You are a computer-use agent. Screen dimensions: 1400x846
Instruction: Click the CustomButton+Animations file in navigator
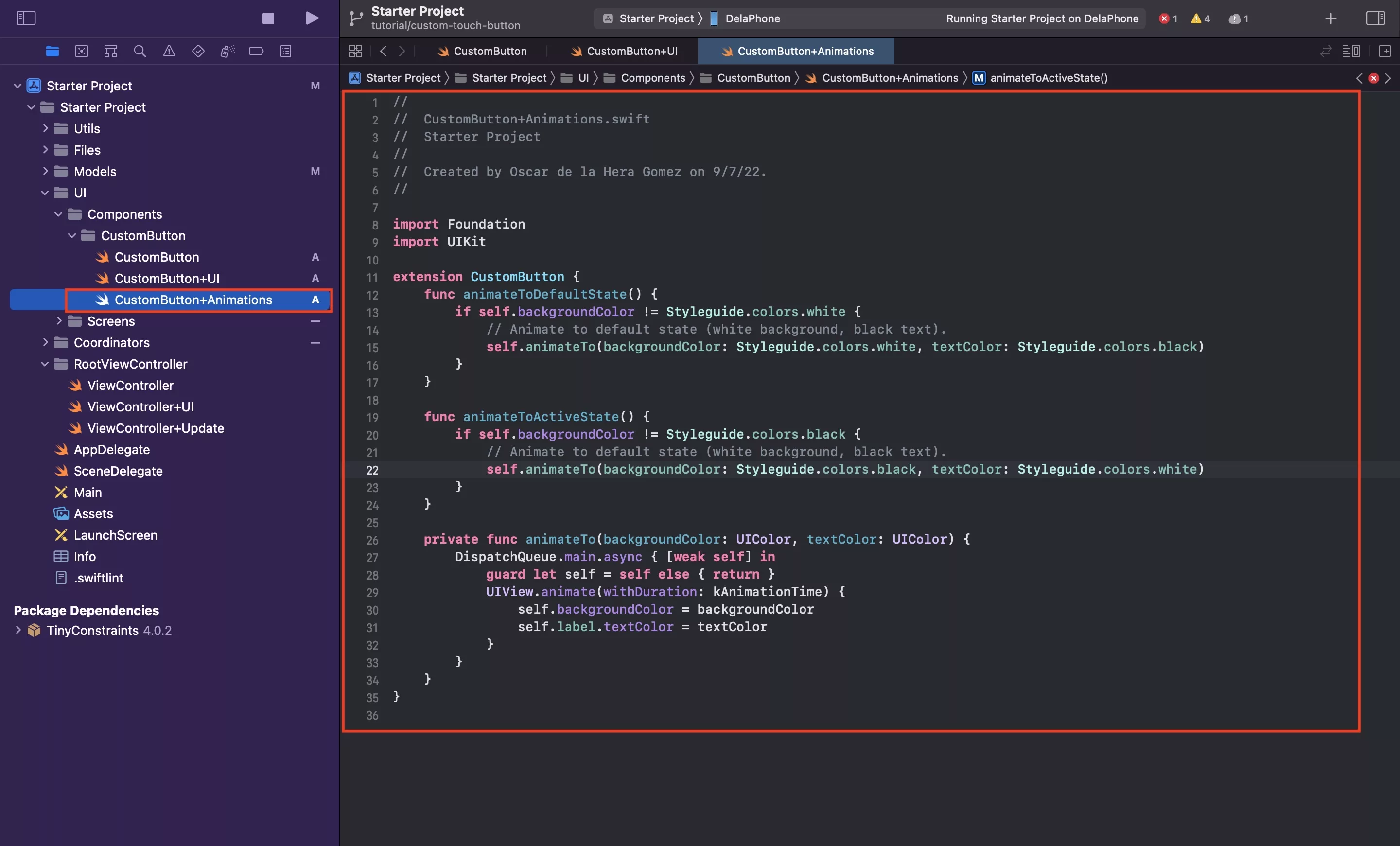point(193,299)
